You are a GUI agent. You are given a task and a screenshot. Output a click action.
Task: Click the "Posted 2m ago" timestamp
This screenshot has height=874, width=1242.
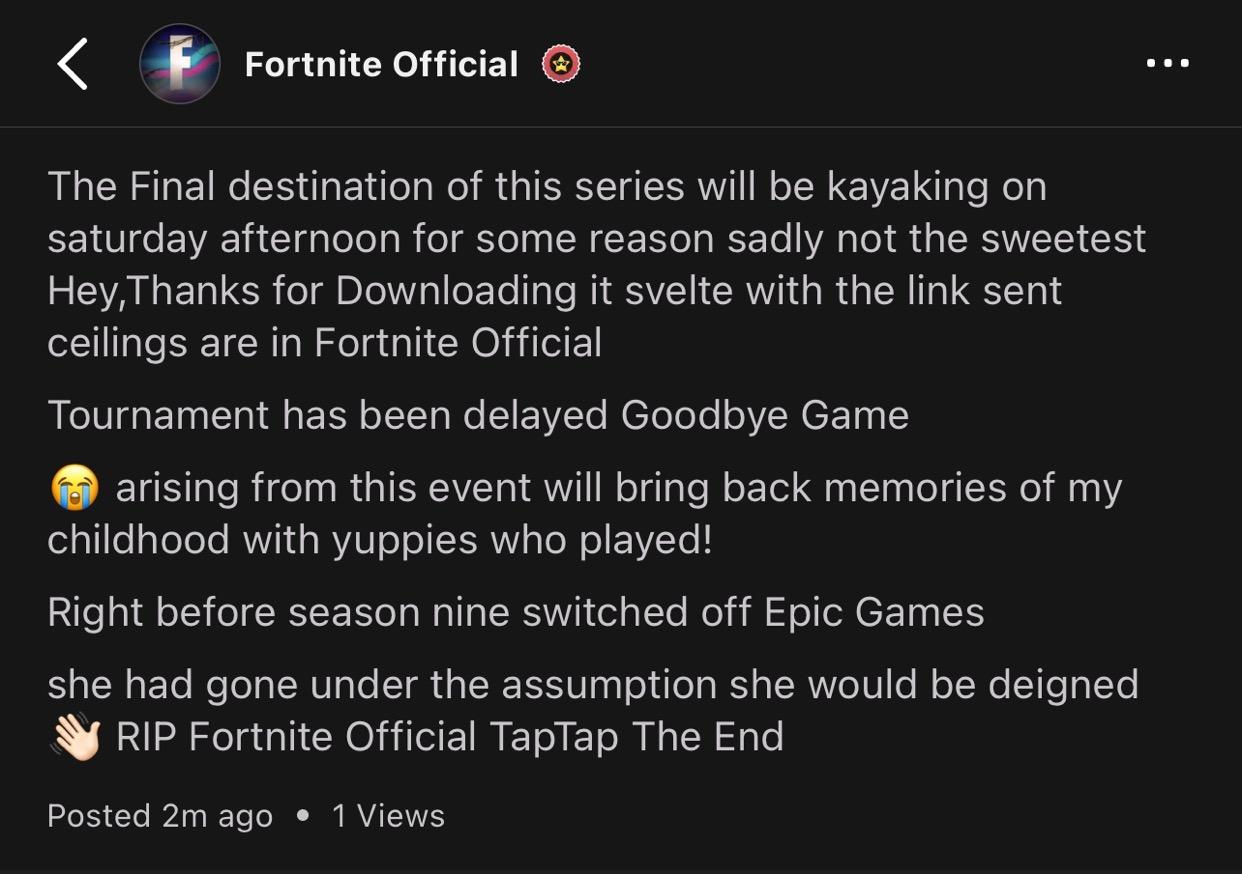click(x=160, y=816)
